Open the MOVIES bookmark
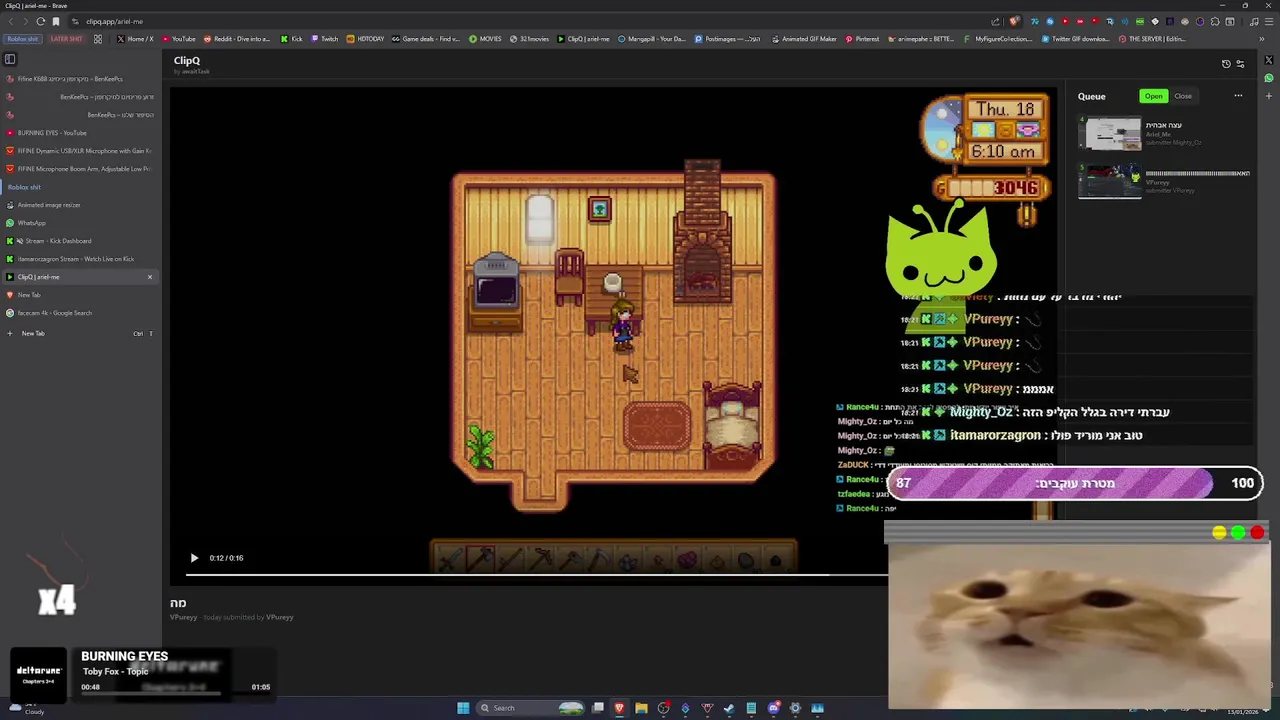Viewport: 1280px width, 720px height. click(x=485, y=39)
